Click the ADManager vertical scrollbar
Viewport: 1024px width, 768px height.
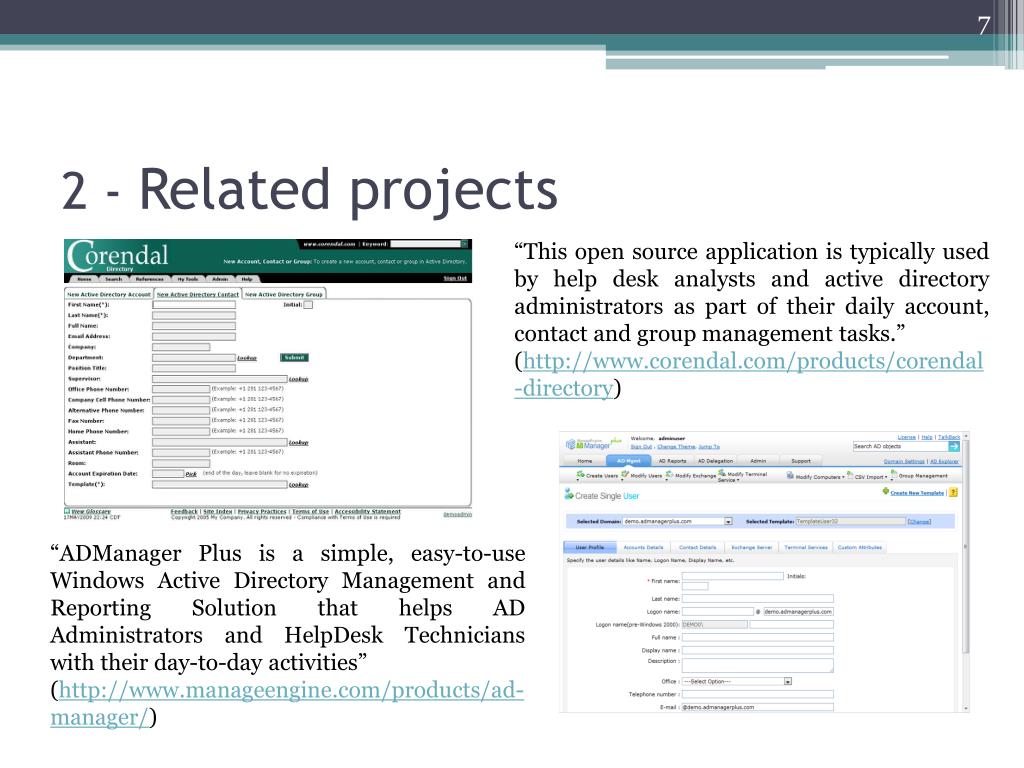pos(966,571)
